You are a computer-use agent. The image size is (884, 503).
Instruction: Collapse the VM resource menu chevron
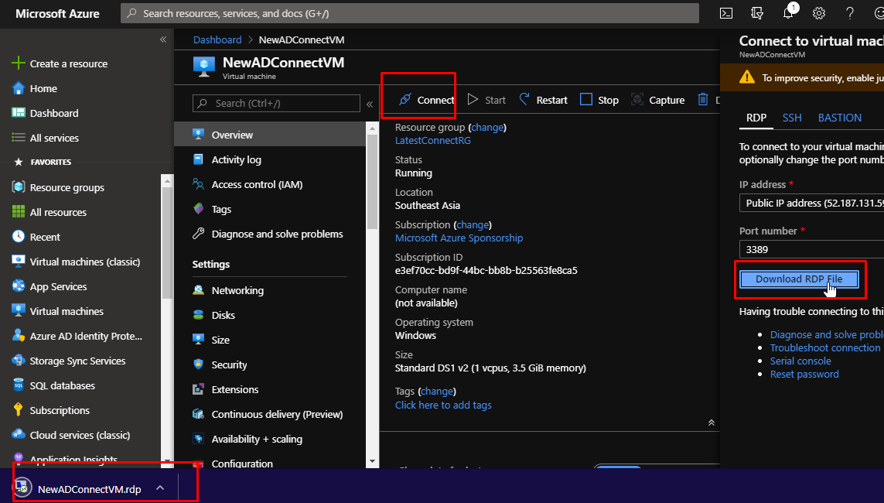pos(369,104)
